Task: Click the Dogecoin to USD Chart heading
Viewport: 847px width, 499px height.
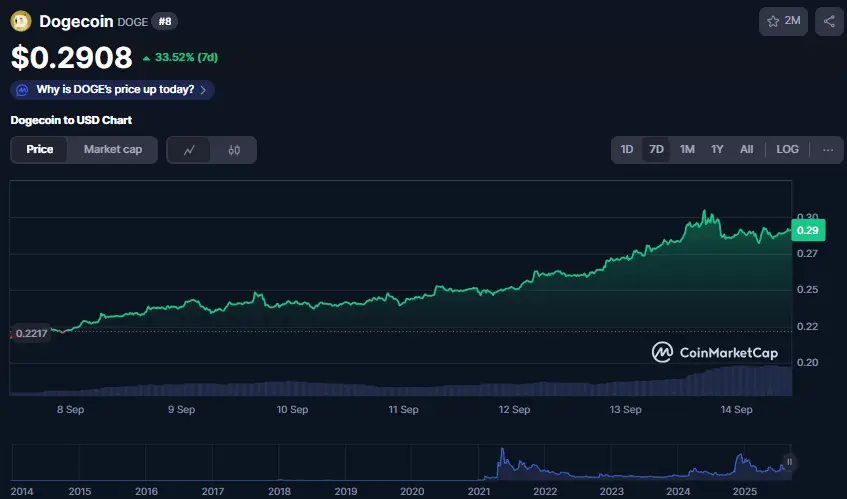Action: tap(71, 120)
